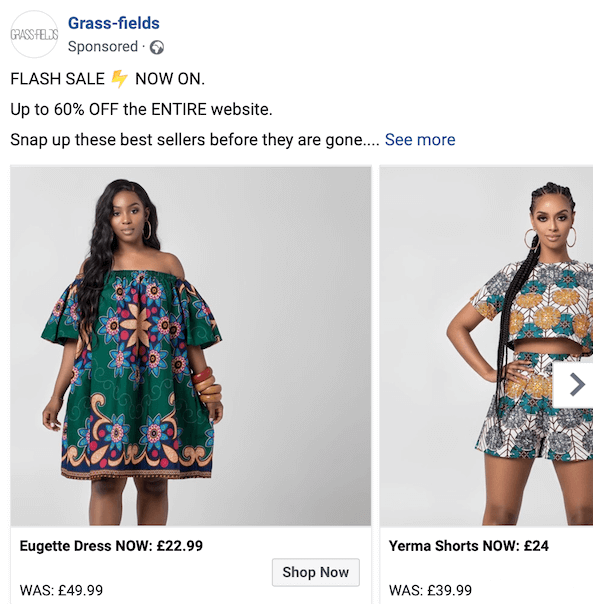Open the Yerma Shorts product image
Screen dimensions: 593x604
(x=487, y=346)
